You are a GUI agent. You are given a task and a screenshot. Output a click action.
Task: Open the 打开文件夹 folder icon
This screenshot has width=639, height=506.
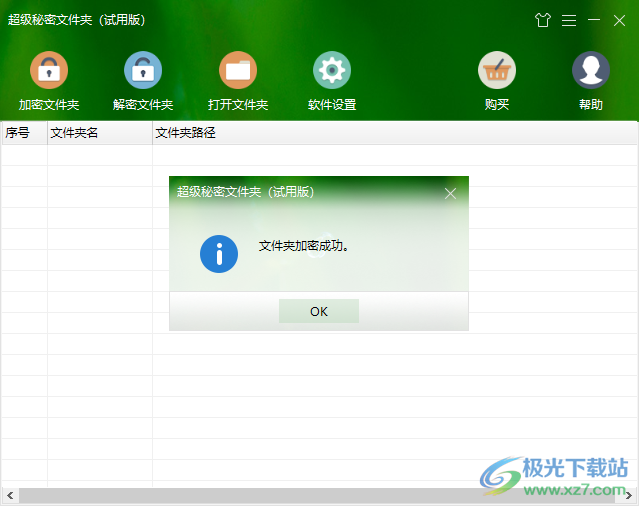(238, 70)
